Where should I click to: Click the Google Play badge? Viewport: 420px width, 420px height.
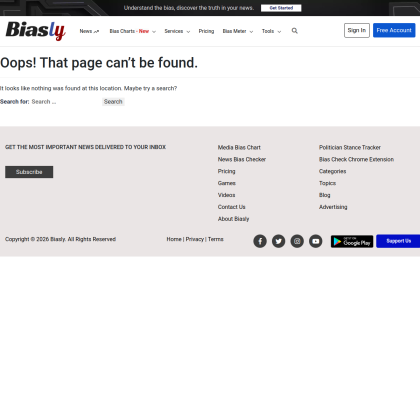pyautogui.click(x=352, y=241)
